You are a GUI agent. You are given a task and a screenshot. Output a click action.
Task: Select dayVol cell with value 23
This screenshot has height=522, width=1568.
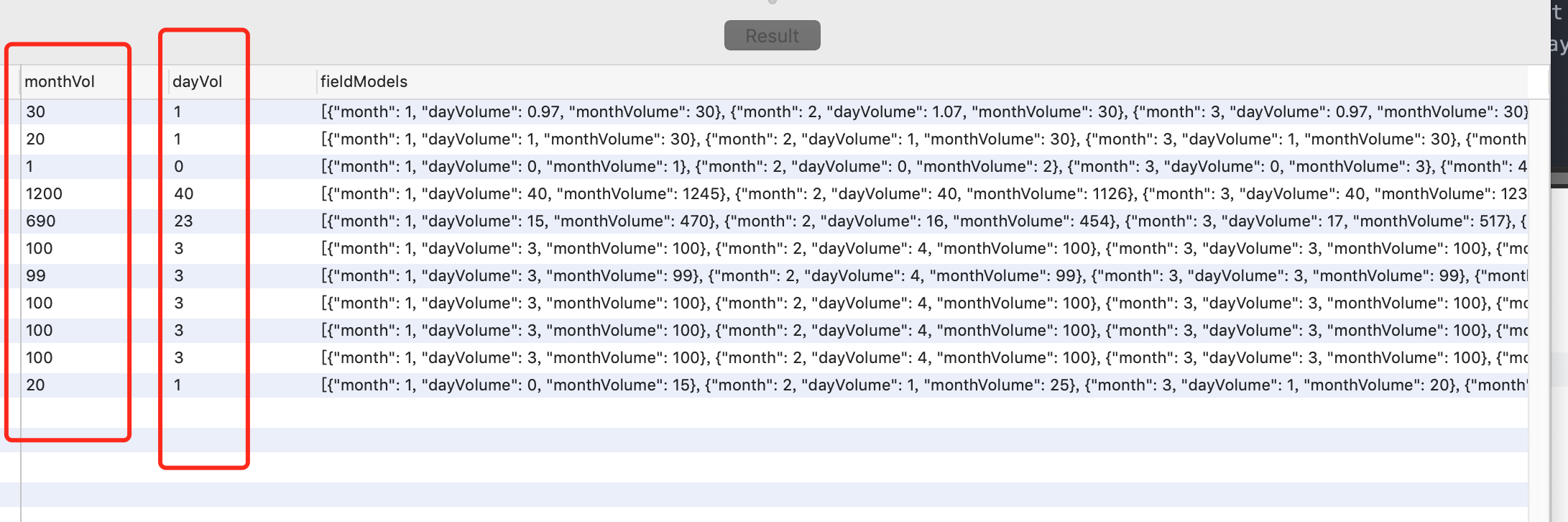coord(243,221)
